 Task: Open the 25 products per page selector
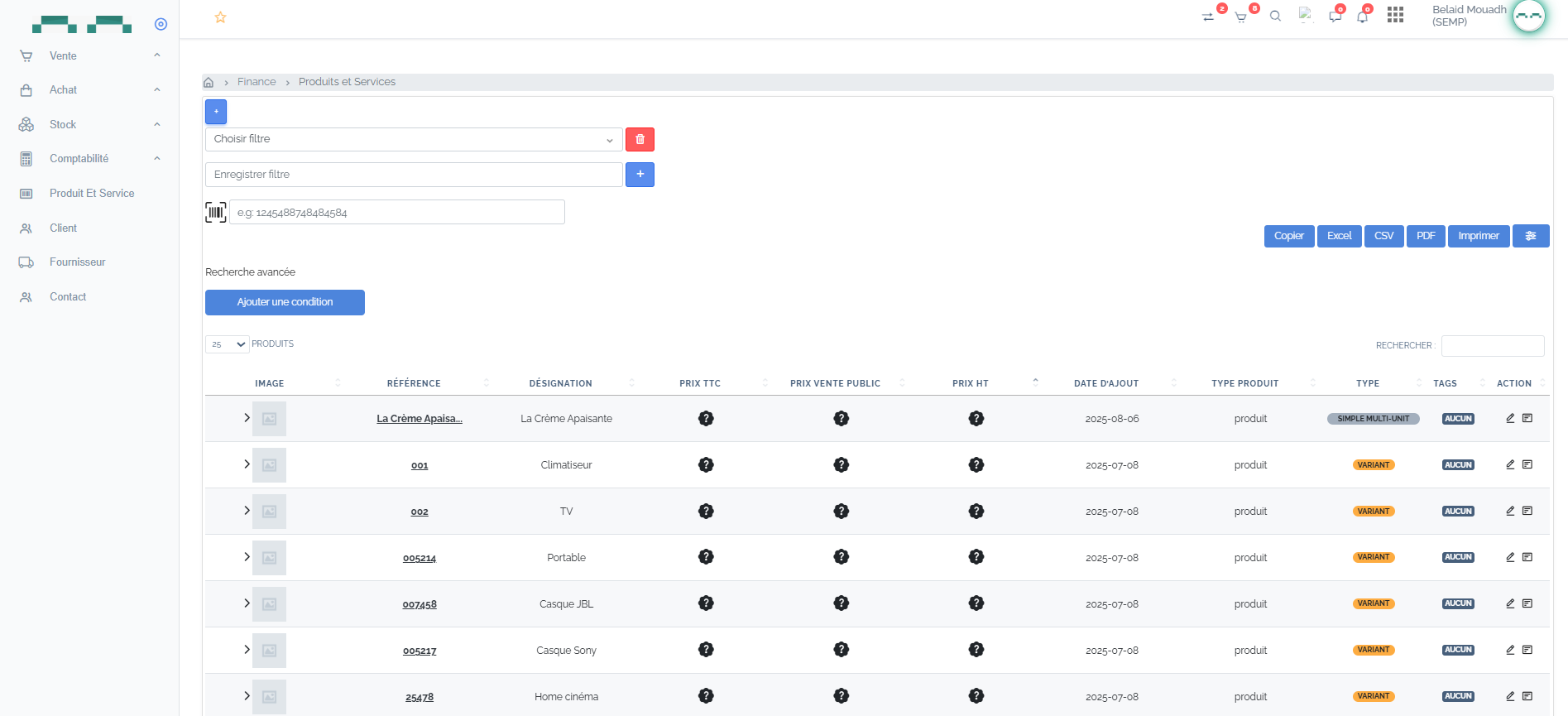click(x=227, y=344)
